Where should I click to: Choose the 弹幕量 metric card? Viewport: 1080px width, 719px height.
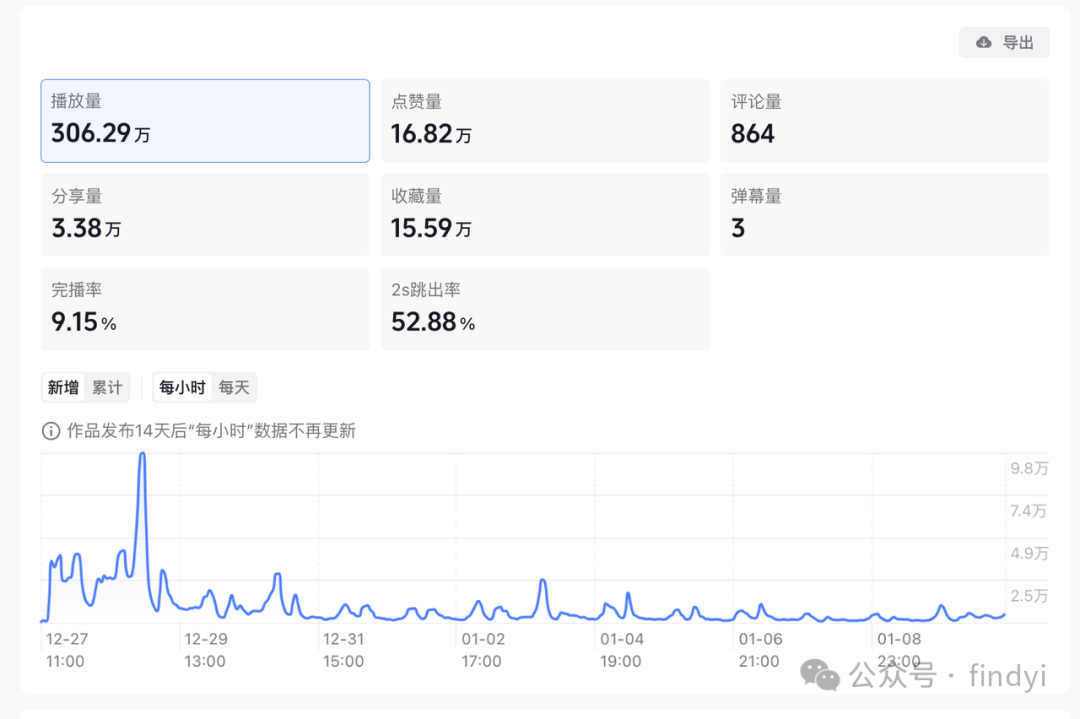pyautogui.click(x=884, y=215)
